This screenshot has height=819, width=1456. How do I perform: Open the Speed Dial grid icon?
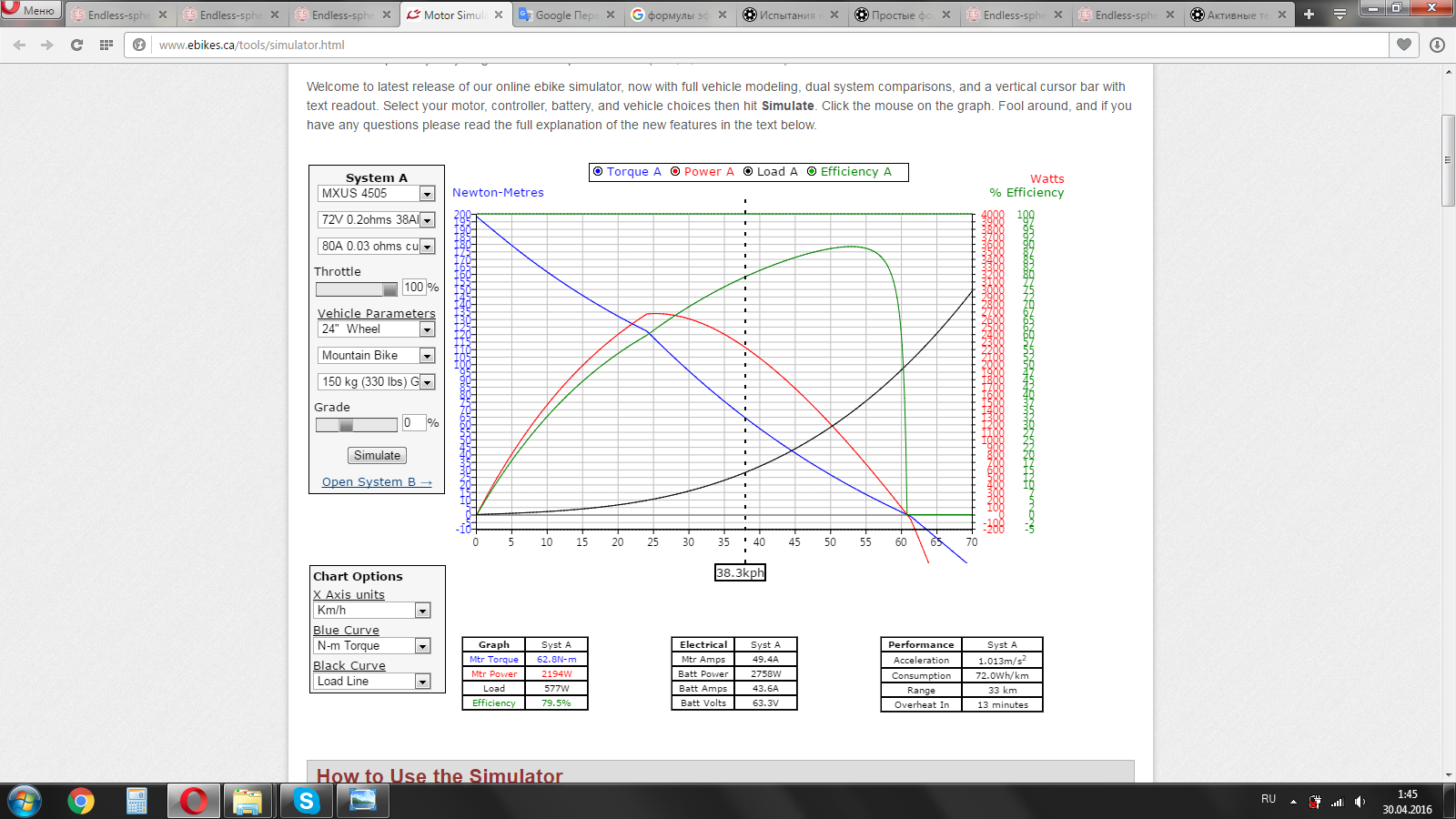click(106, 45)
